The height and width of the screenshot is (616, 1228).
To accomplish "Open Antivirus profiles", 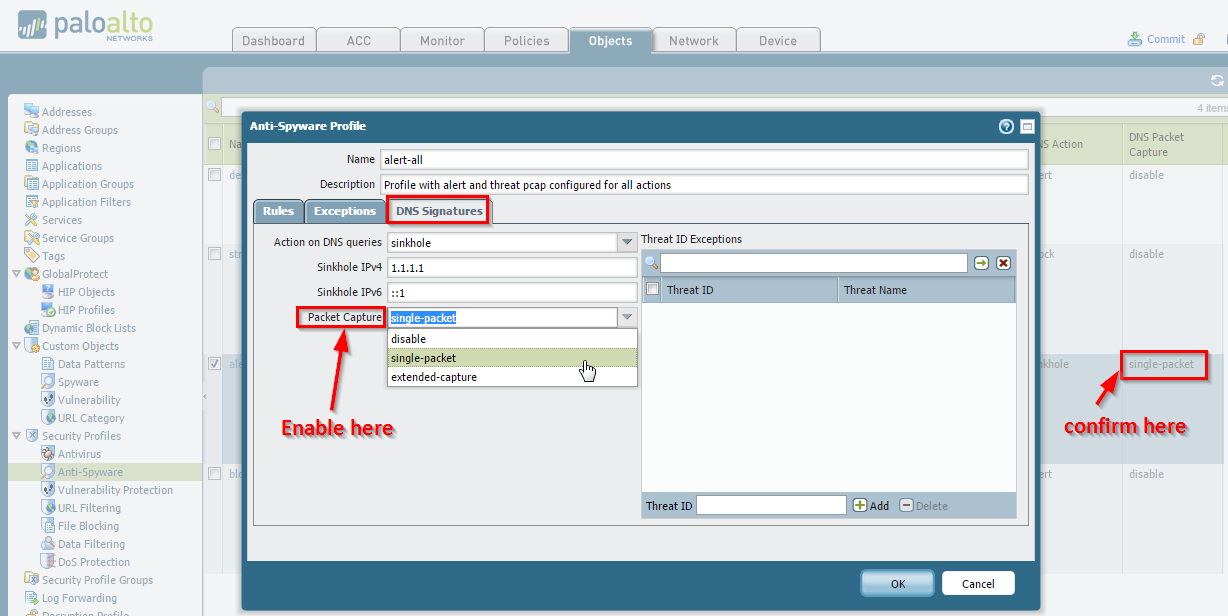I will pyautogui.click(x=79, y=454).
